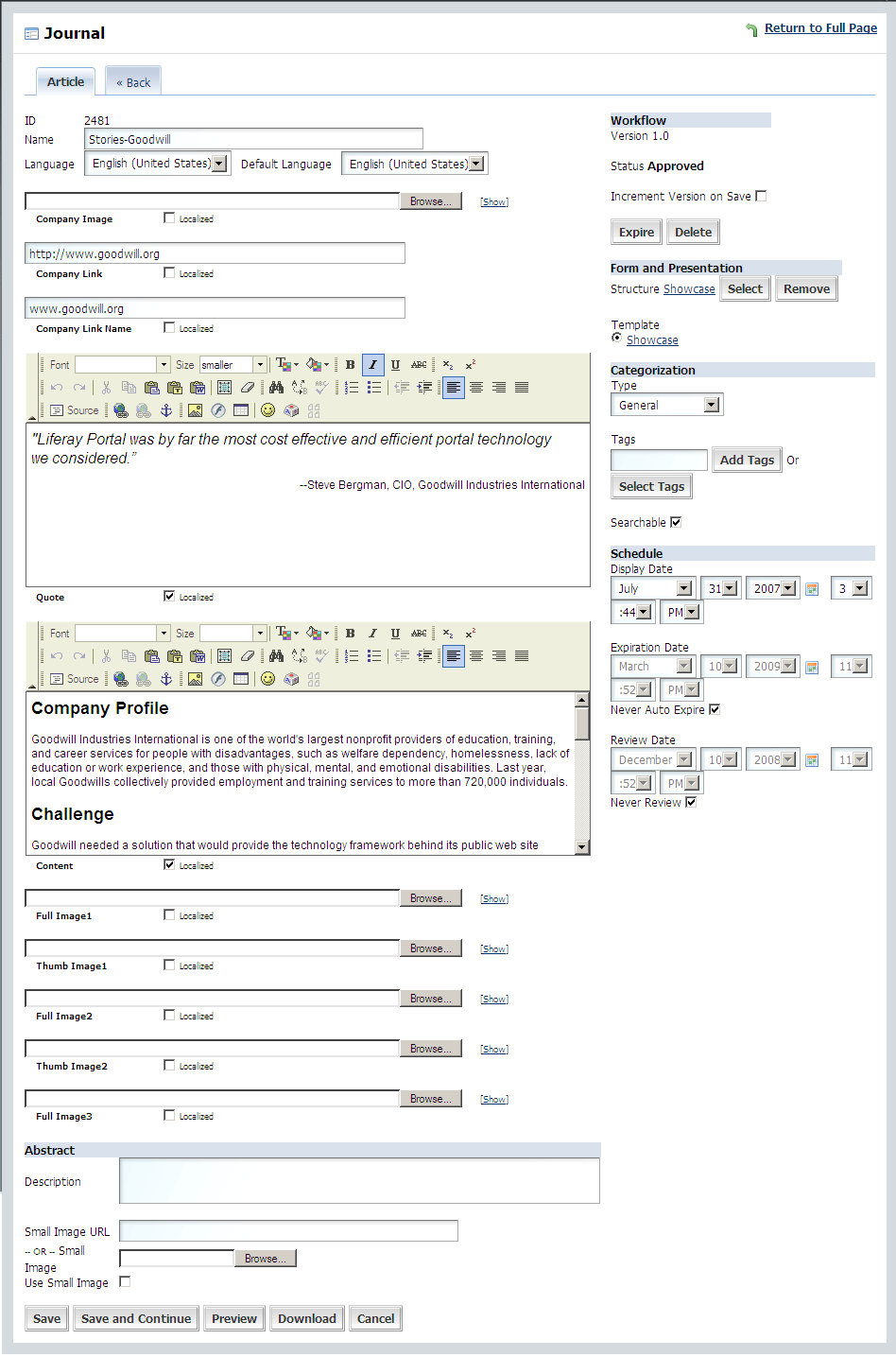Image resolution: width=896 pixels, height=1357 pixels.
Task: Click into the Small Image URL field
Action: click(x=288, y=1230)
